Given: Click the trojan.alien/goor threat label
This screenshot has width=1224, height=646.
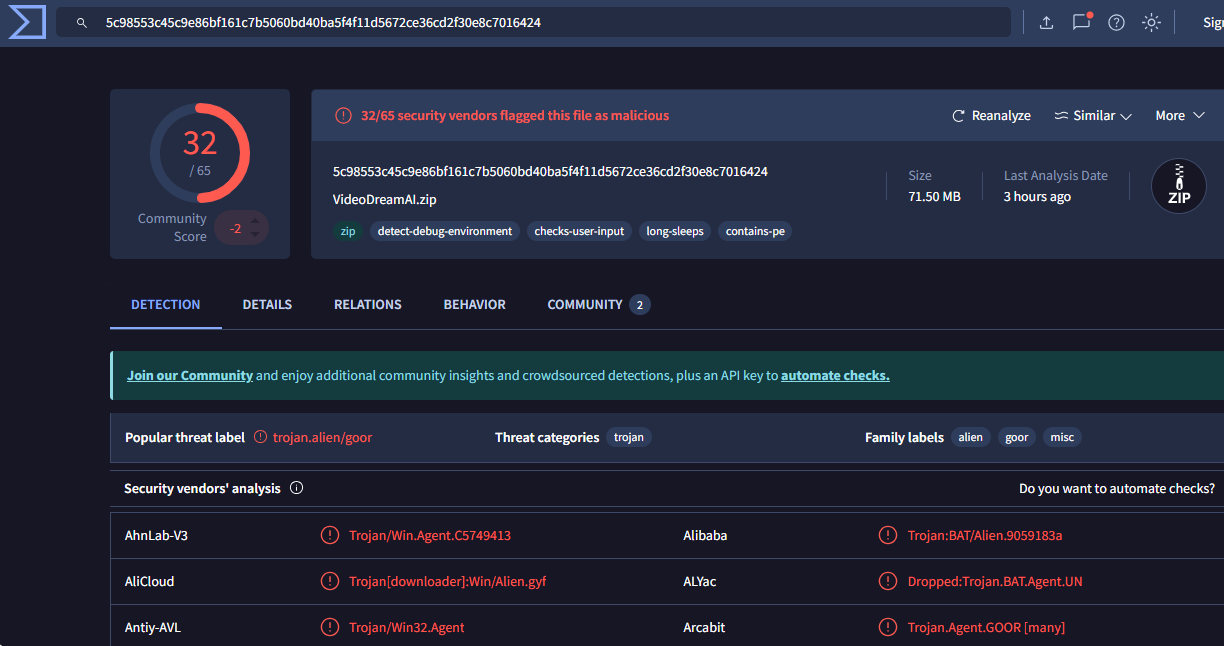Looking at the screenshot, I should 322,437.
